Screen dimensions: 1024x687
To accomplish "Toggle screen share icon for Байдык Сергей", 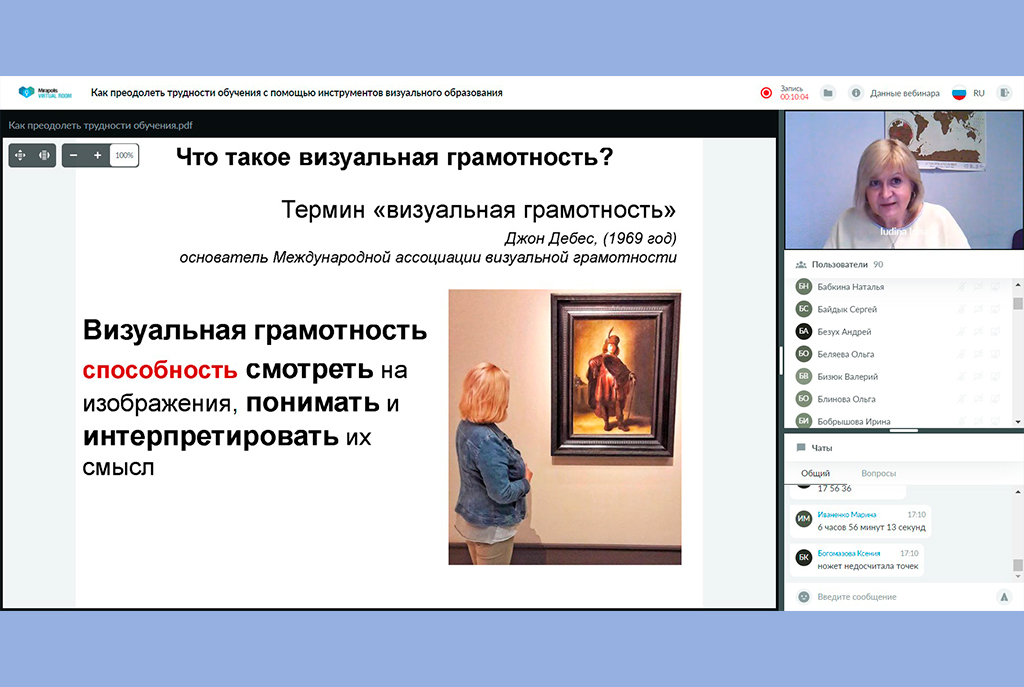I will (x=995, y=309).
